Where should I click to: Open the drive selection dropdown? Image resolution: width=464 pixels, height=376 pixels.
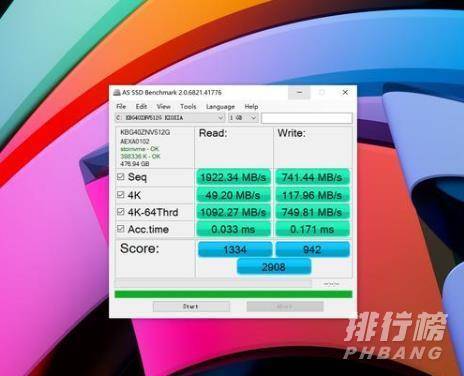click(x=170, y=118)
